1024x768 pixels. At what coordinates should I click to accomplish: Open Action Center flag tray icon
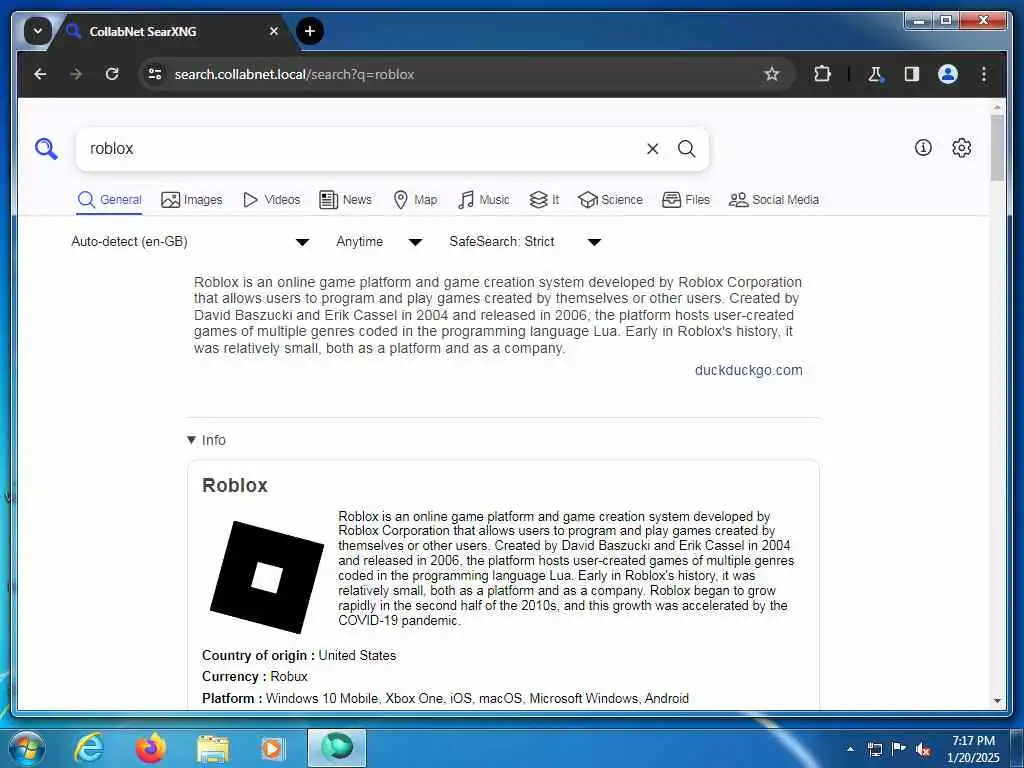(899, 748)
